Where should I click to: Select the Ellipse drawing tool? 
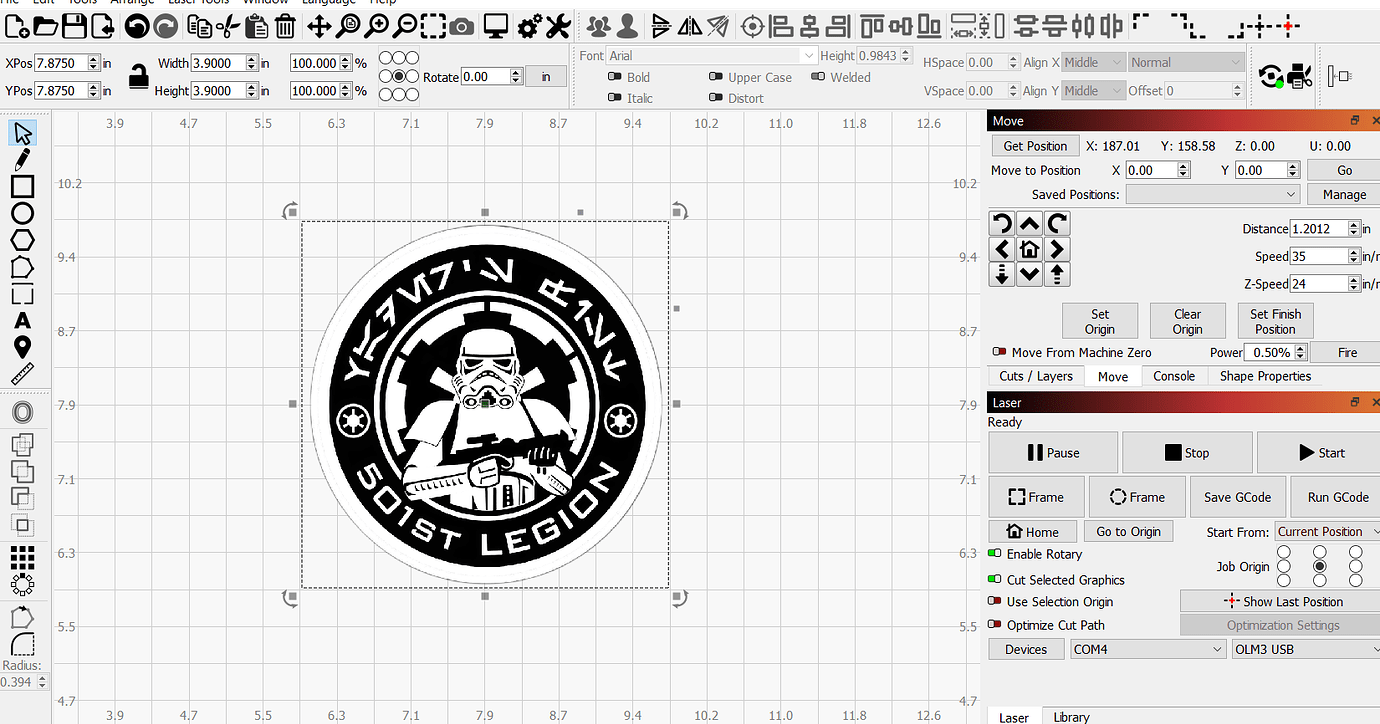coord(22,212)
